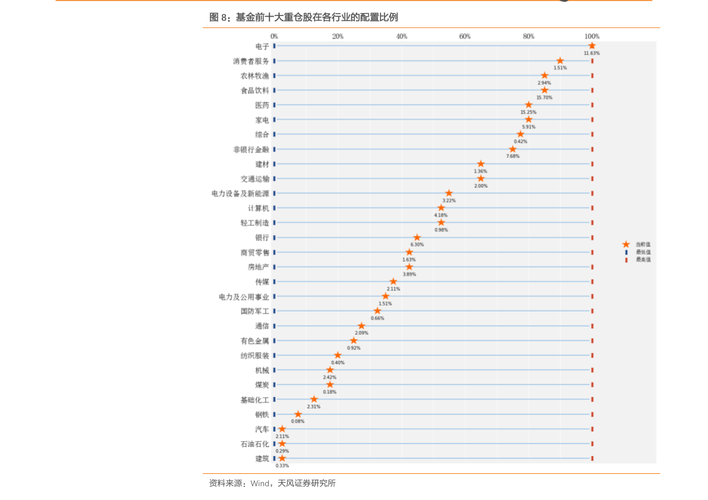
Task: Click the 60% axis label
Action: [x=465, y=36]
